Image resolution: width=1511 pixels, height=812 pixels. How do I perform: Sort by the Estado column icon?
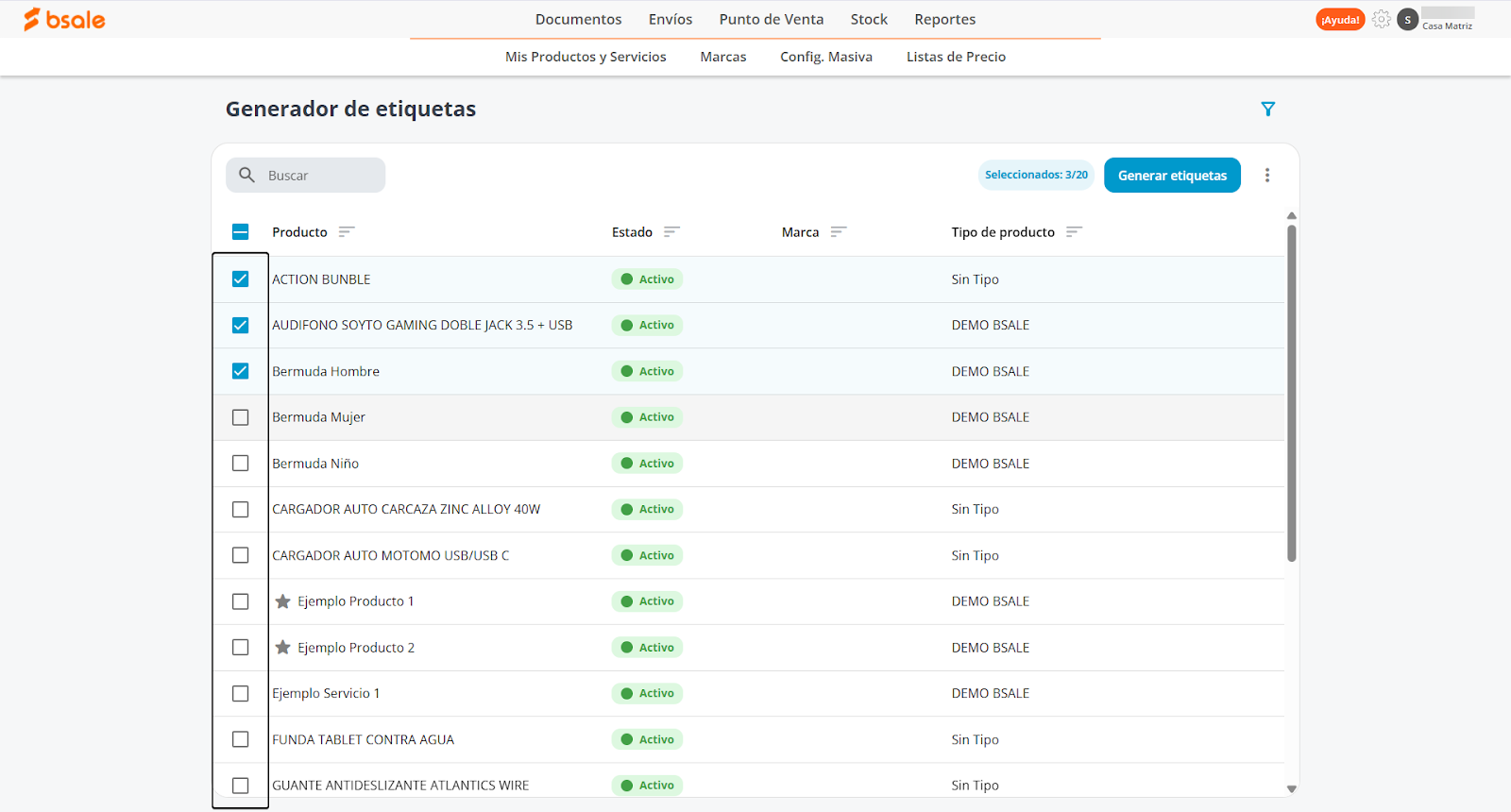pos(671,231)
